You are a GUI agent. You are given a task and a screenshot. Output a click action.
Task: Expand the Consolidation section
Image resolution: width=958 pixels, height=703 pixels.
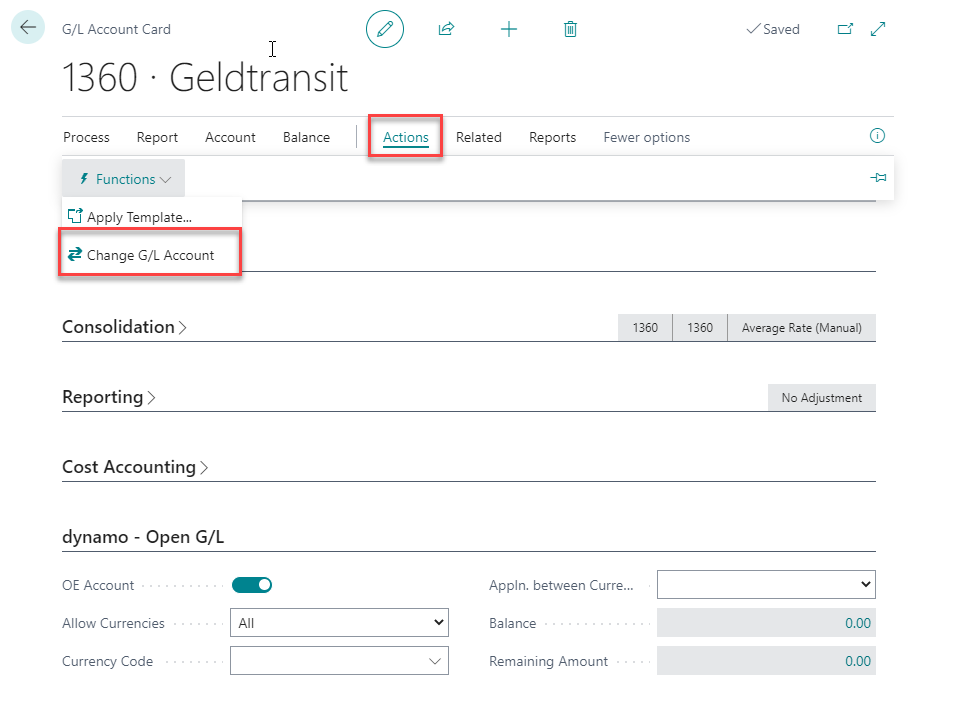point(124,327)
